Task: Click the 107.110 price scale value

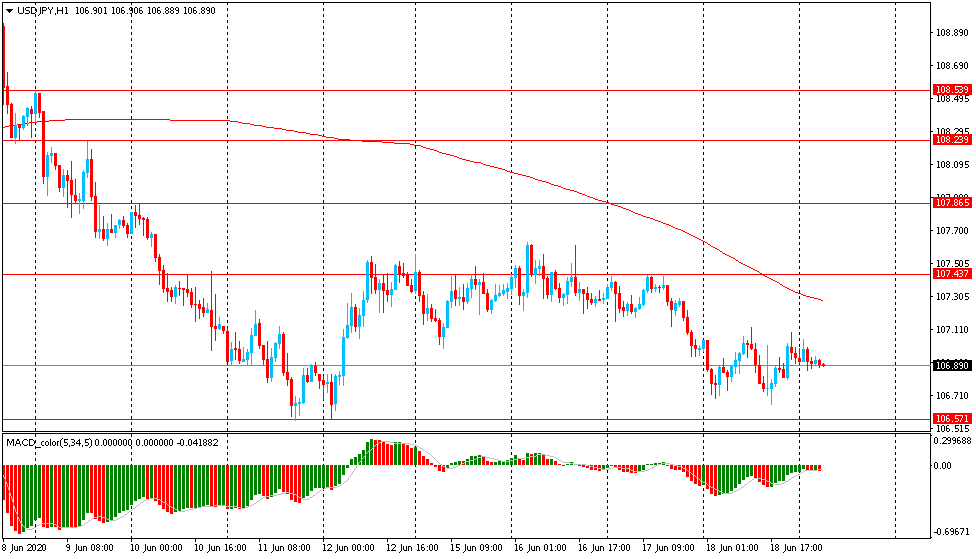Action: [952, 329]
